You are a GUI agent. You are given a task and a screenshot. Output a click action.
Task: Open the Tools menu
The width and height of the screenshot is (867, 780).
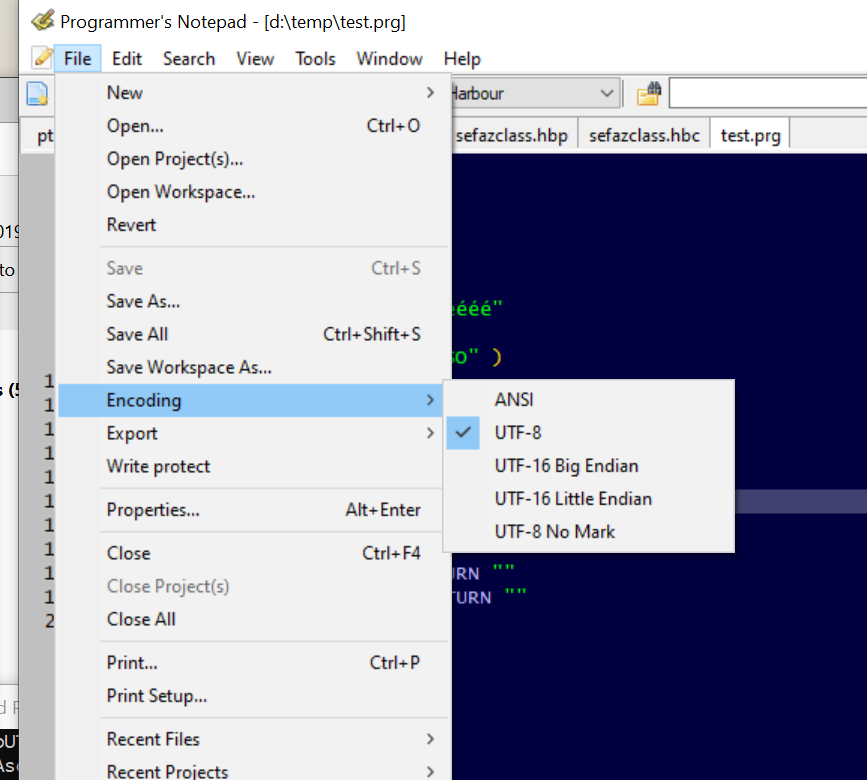pyautogui.click(x=315, y=59)
